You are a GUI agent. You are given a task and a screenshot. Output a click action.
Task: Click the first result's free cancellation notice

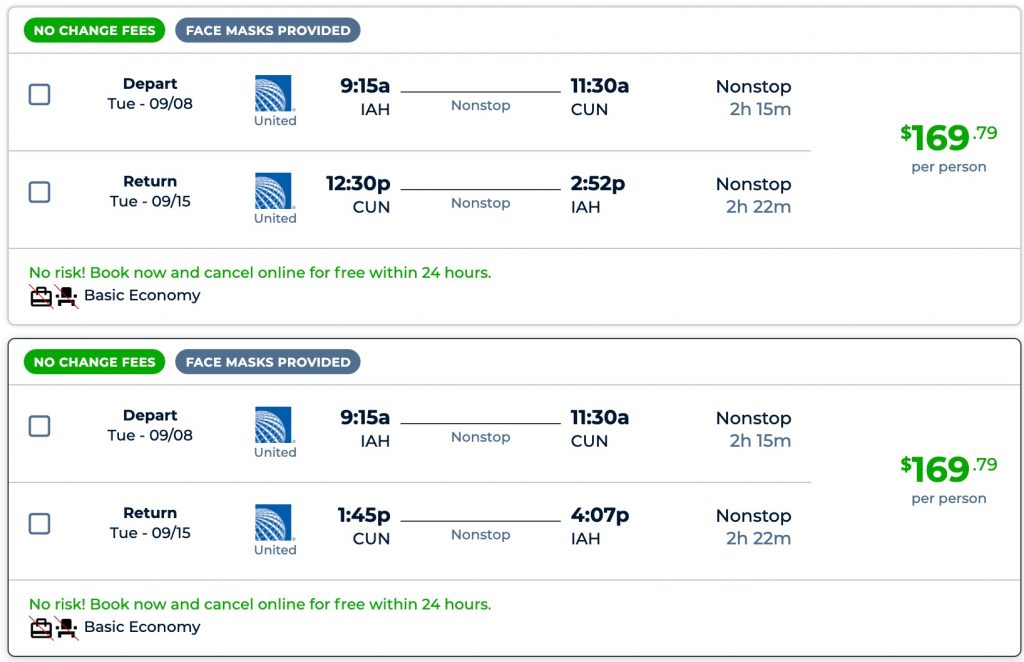click(x=260, y=272)
